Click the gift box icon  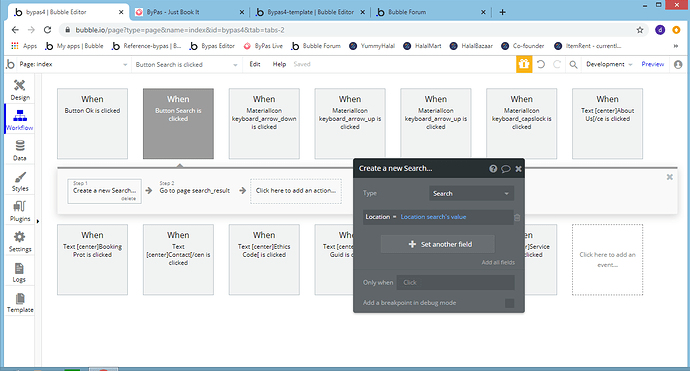tap(524, 64)
